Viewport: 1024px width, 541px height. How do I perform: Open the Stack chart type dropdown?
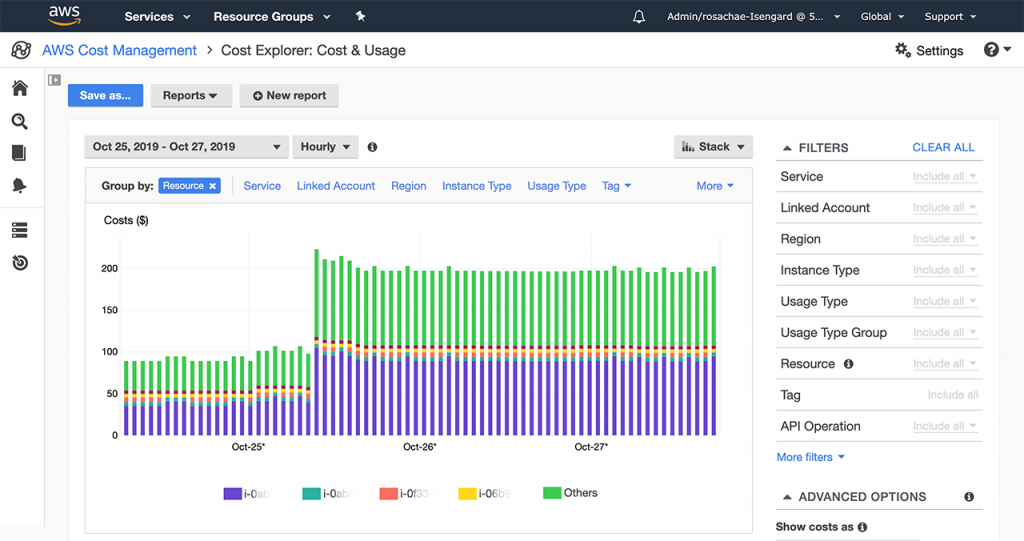click(713, 147)
